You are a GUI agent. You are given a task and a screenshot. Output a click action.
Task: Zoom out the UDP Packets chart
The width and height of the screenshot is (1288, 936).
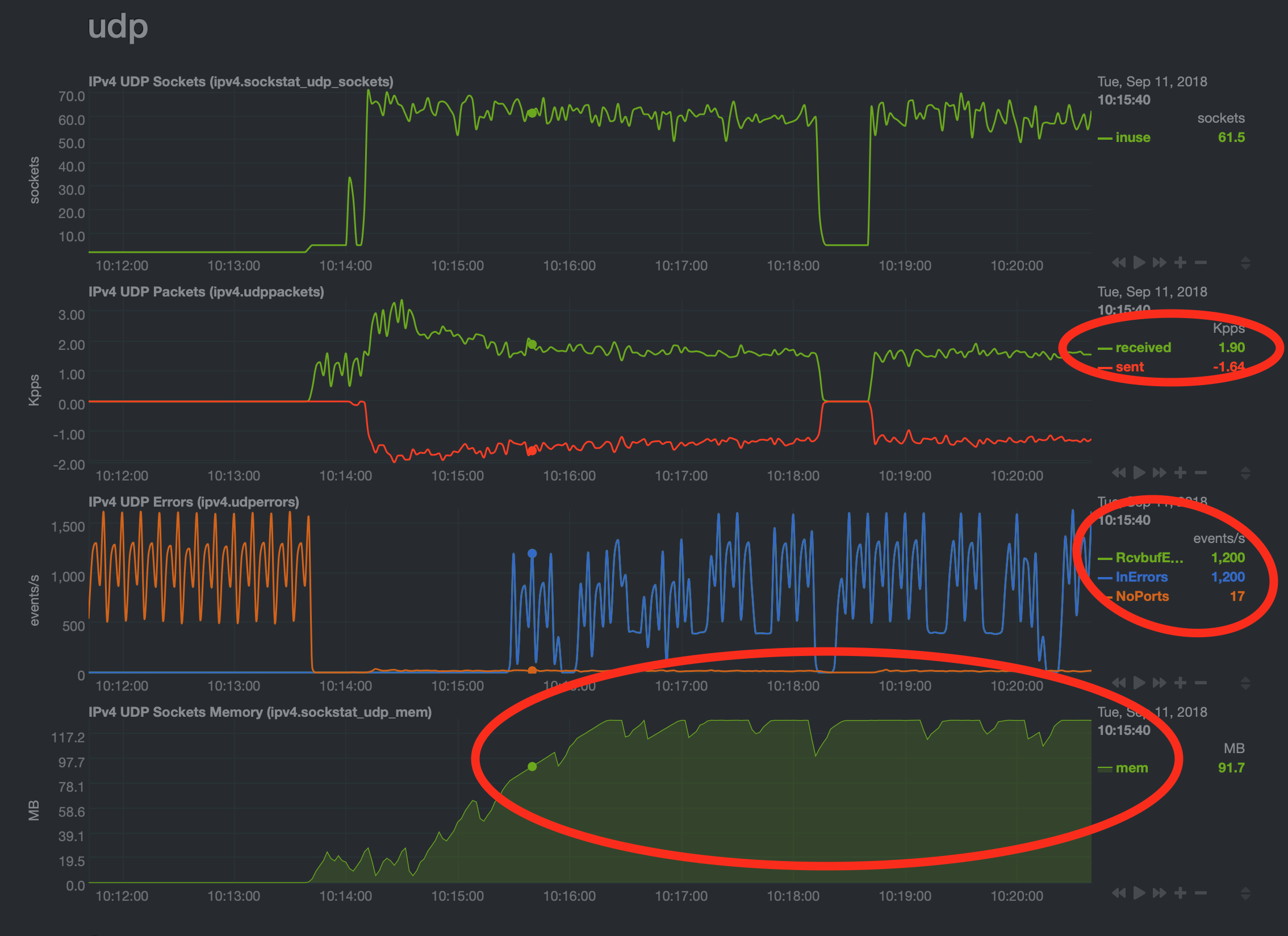click(1201, 473)
